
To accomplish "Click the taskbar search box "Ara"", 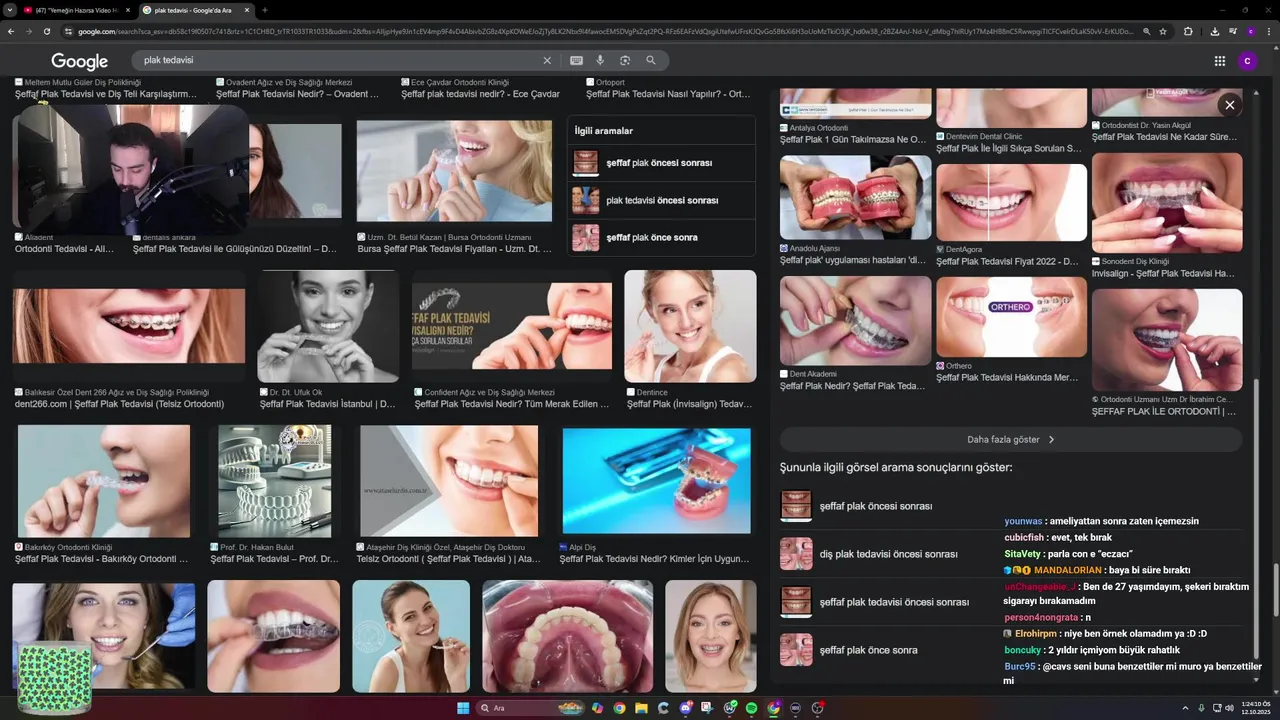I will coord(530,708).
